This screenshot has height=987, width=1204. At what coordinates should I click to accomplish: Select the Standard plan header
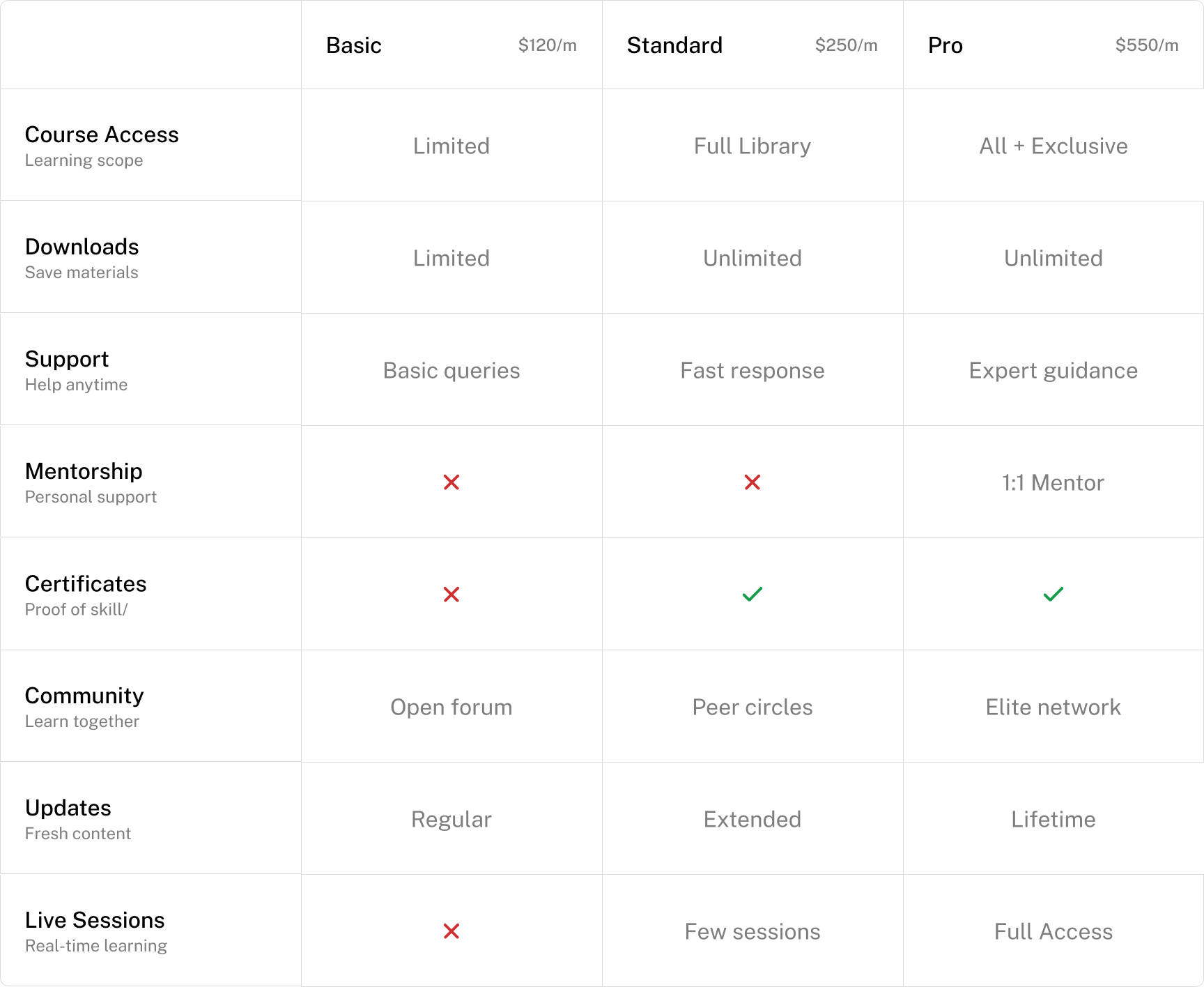[x=674, y=45]
